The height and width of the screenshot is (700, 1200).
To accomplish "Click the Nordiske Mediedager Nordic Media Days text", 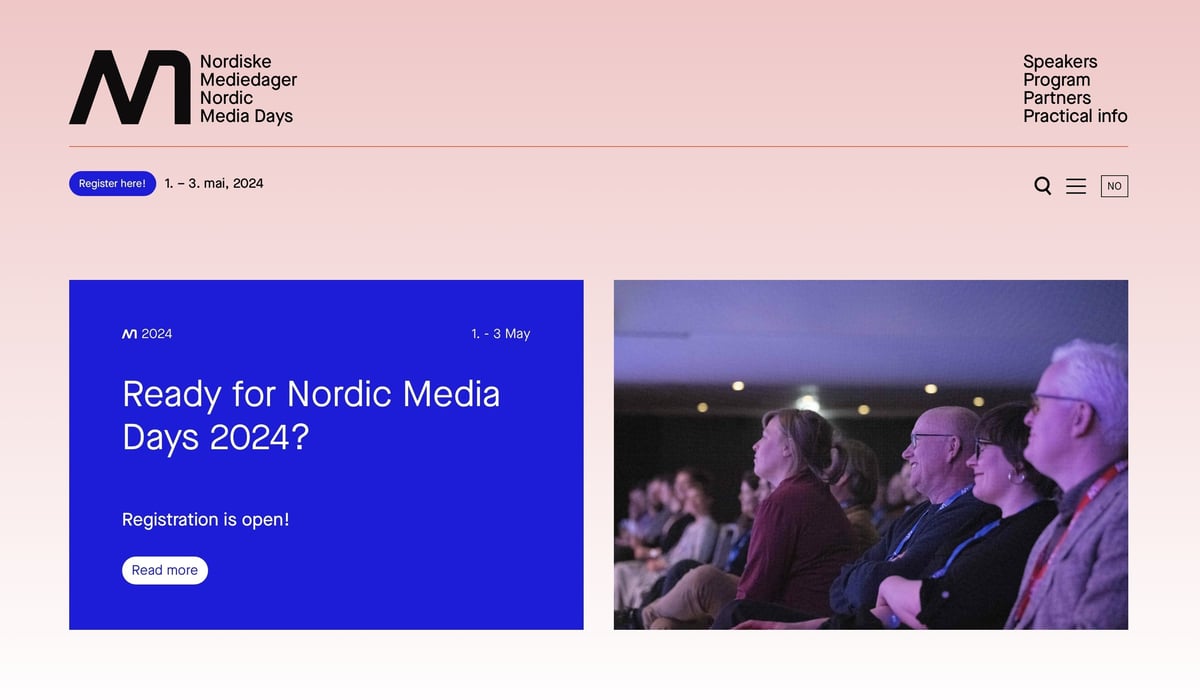I will pos(248,89).
